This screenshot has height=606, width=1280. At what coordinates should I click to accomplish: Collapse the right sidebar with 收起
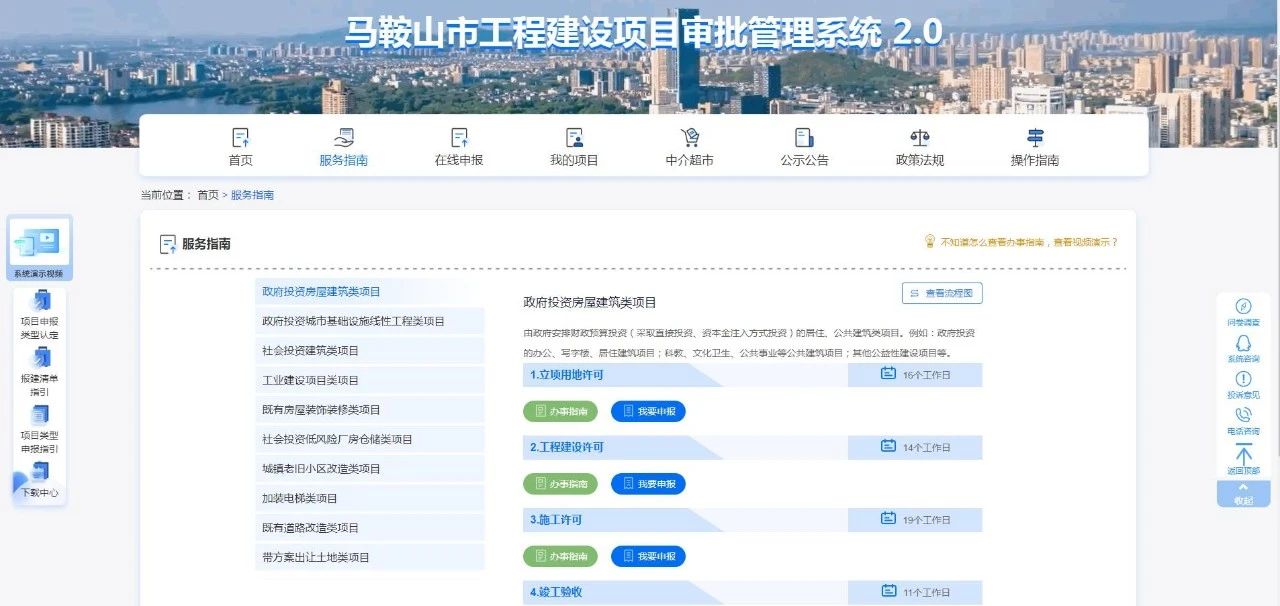pyautogui.click(x=1243, y=494)
